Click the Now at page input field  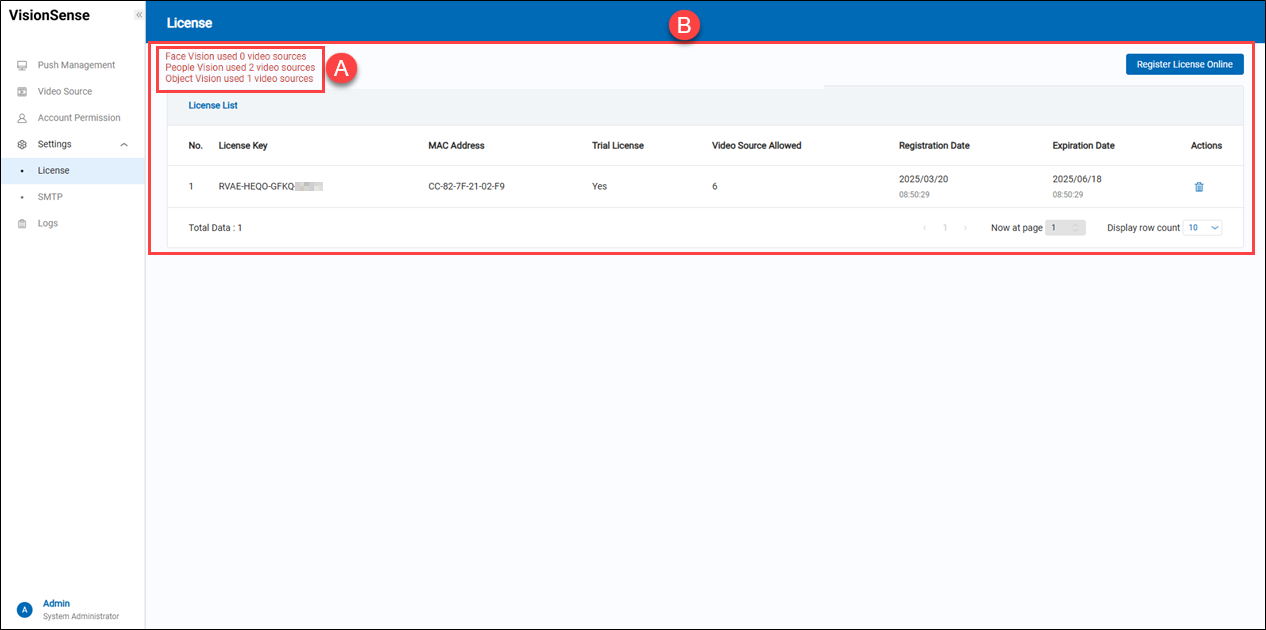point(1058,228)
